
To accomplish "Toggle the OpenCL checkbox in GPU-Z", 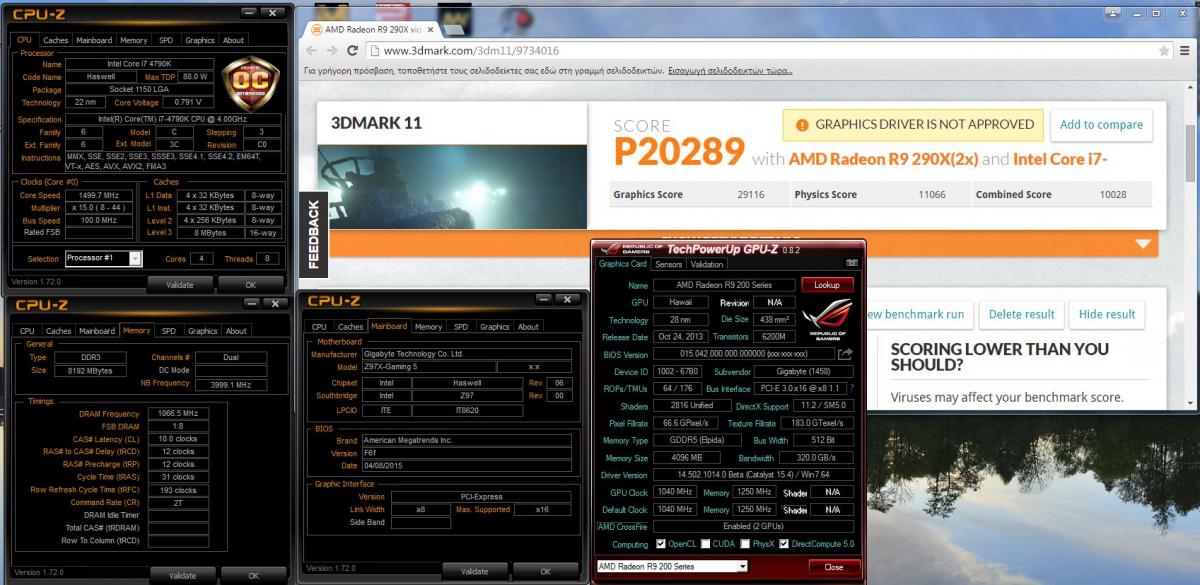I will click(x=660, y=544).
